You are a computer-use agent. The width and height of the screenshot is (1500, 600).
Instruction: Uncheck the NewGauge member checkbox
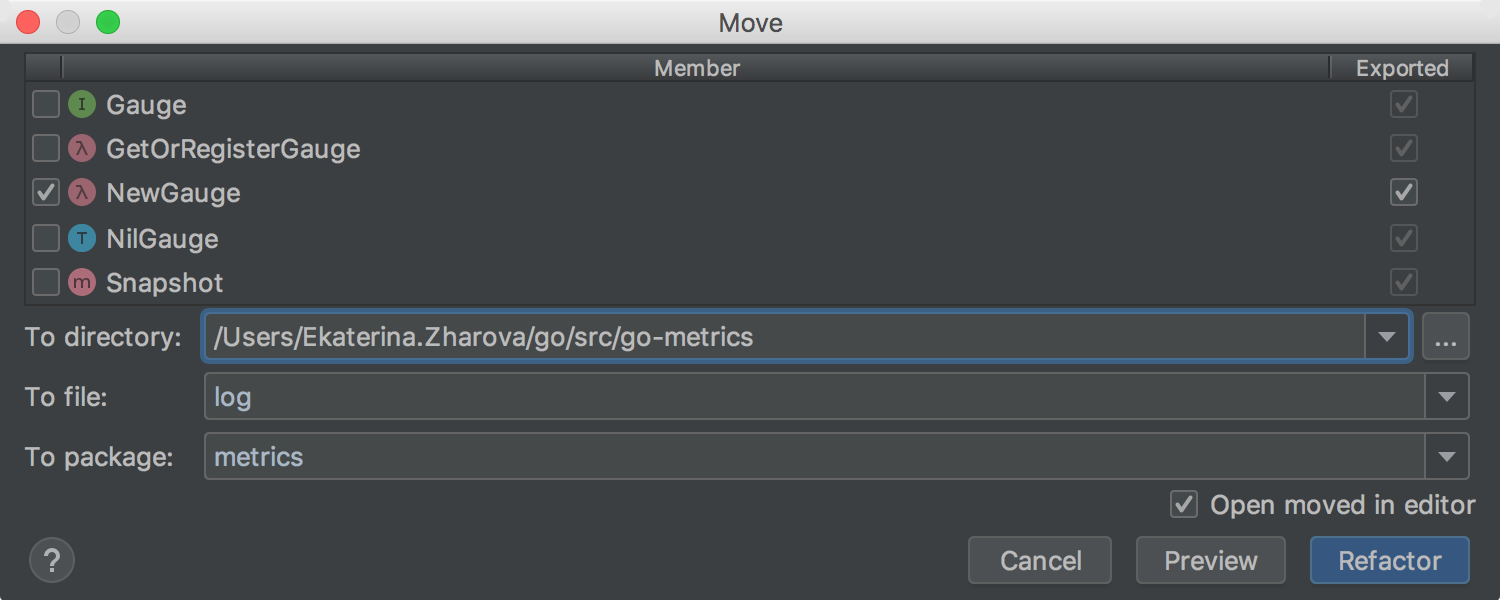(46, 193)
